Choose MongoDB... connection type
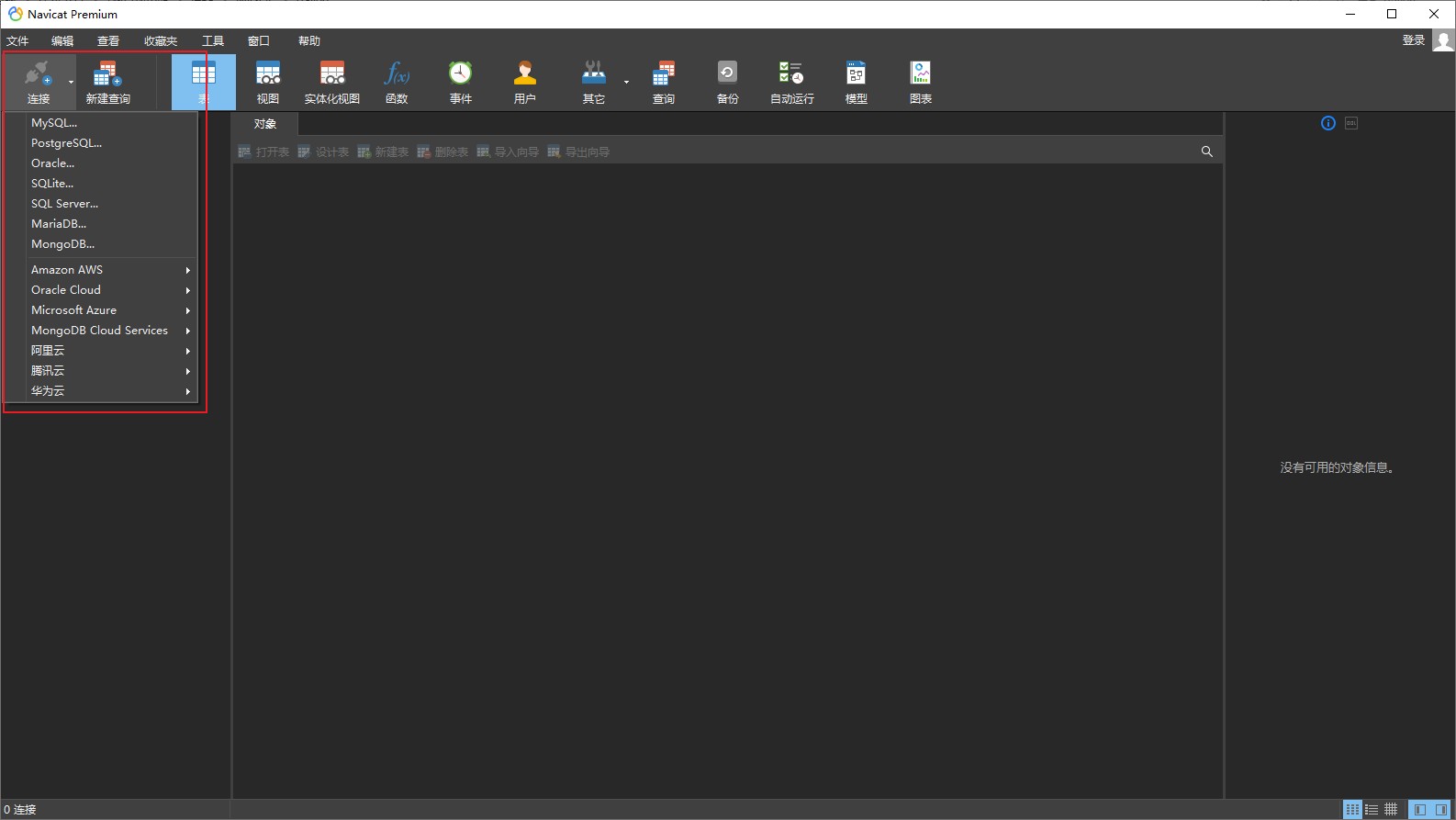 point(101,244)
